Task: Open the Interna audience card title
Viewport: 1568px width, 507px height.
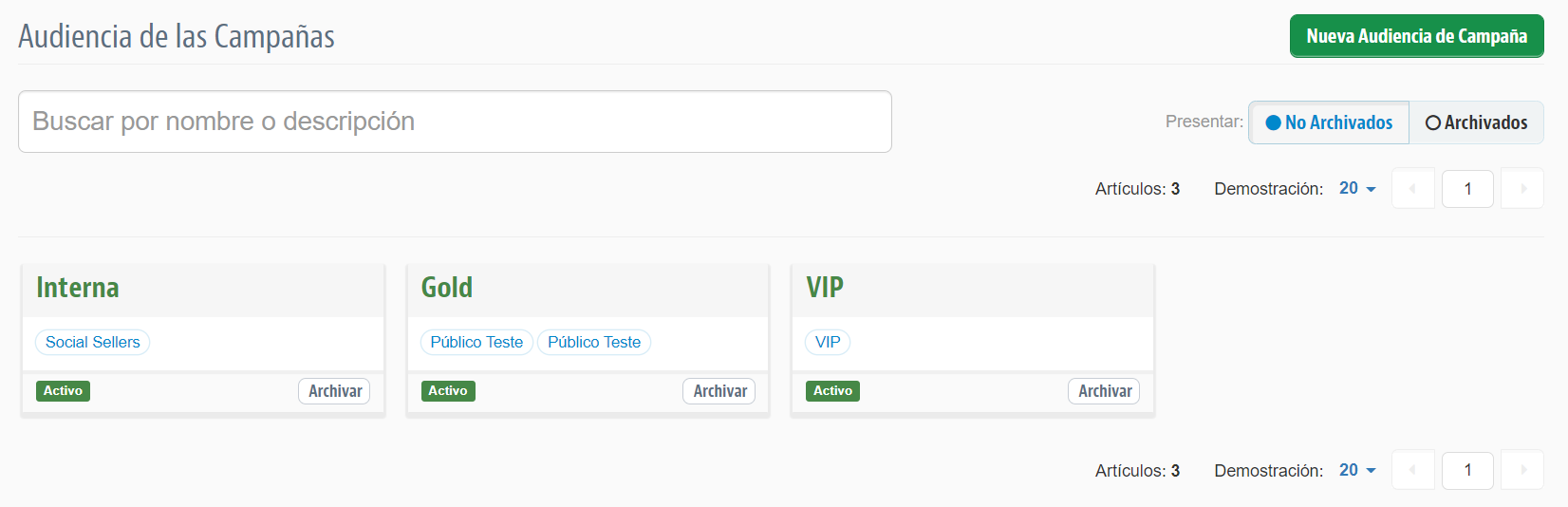Action: click(78, 288)
